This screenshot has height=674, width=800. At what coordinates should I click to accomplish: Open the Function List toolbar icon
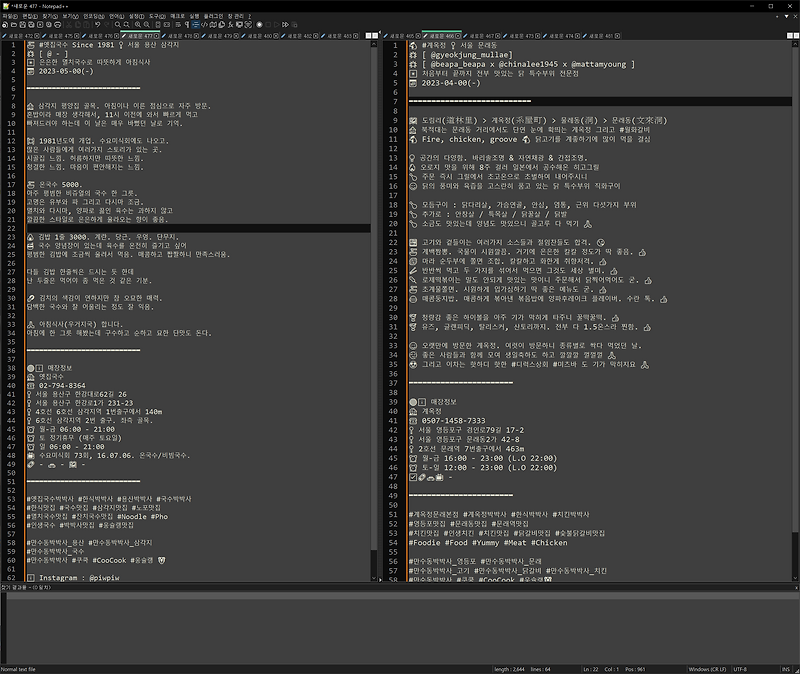point(231,24)
